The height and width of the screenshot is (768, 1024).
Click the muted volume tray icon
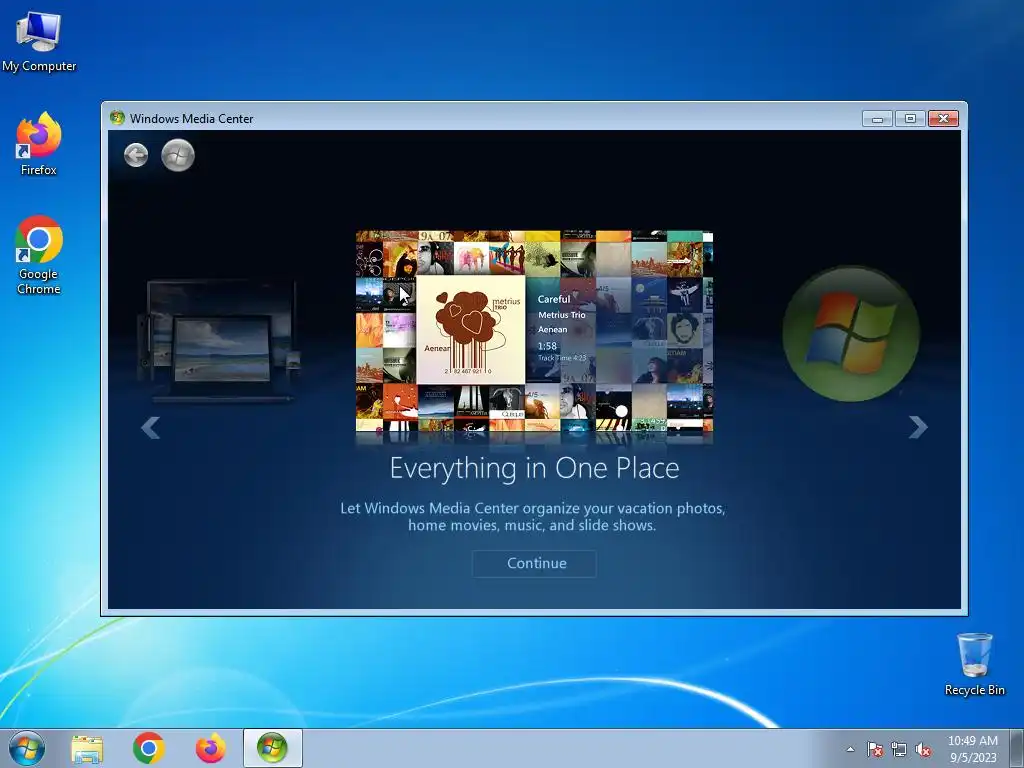point(923,750)
